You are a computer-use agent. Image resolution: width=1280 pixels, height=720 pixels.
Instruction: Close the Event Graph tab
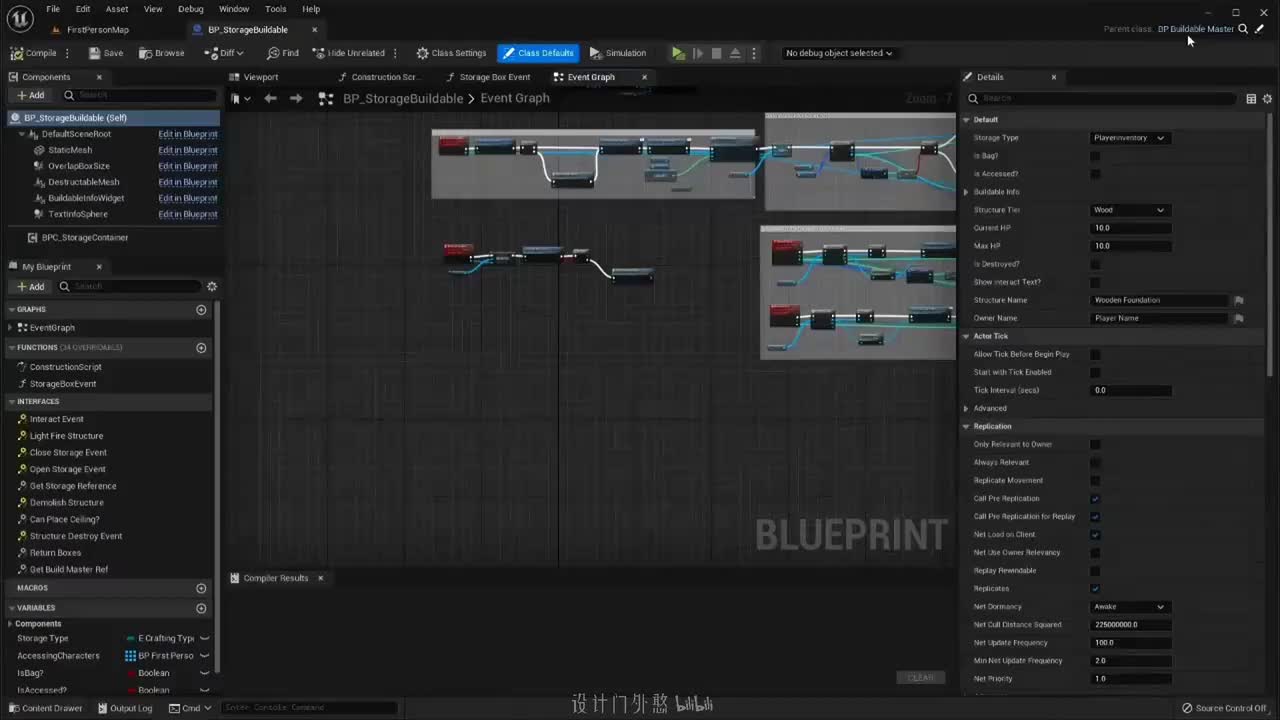click(x=644, y=77)
